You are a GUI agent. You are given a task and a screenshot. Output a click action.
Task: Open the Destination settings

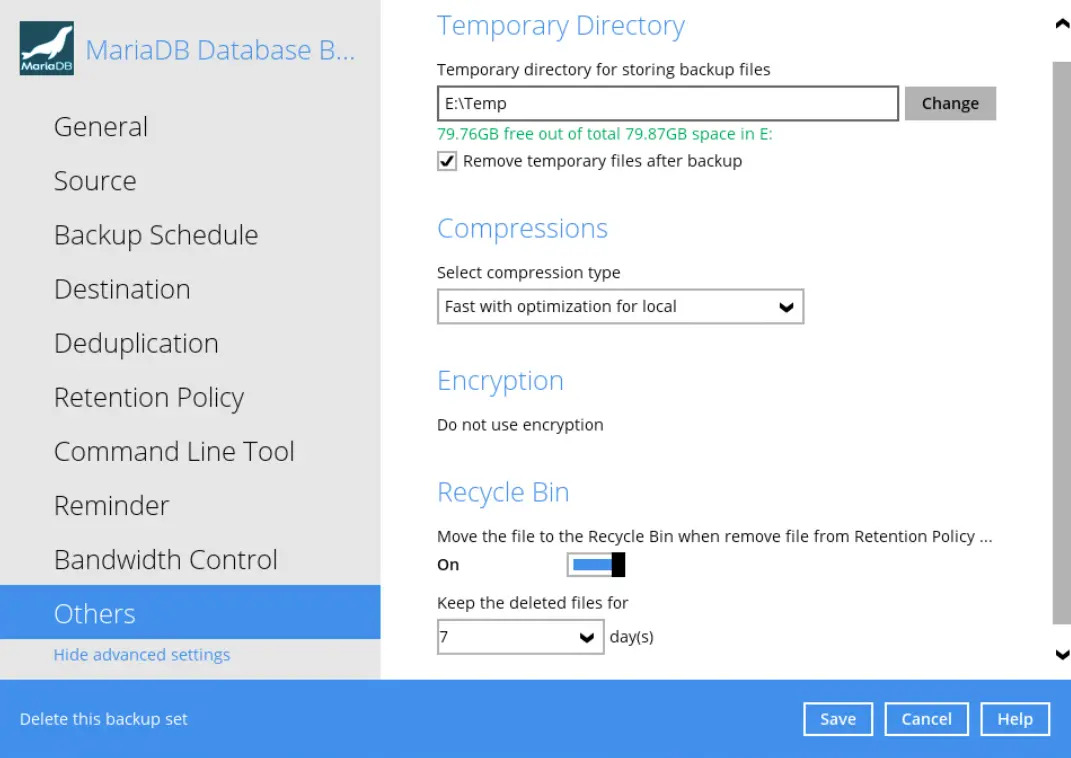[x=122, y=289]
